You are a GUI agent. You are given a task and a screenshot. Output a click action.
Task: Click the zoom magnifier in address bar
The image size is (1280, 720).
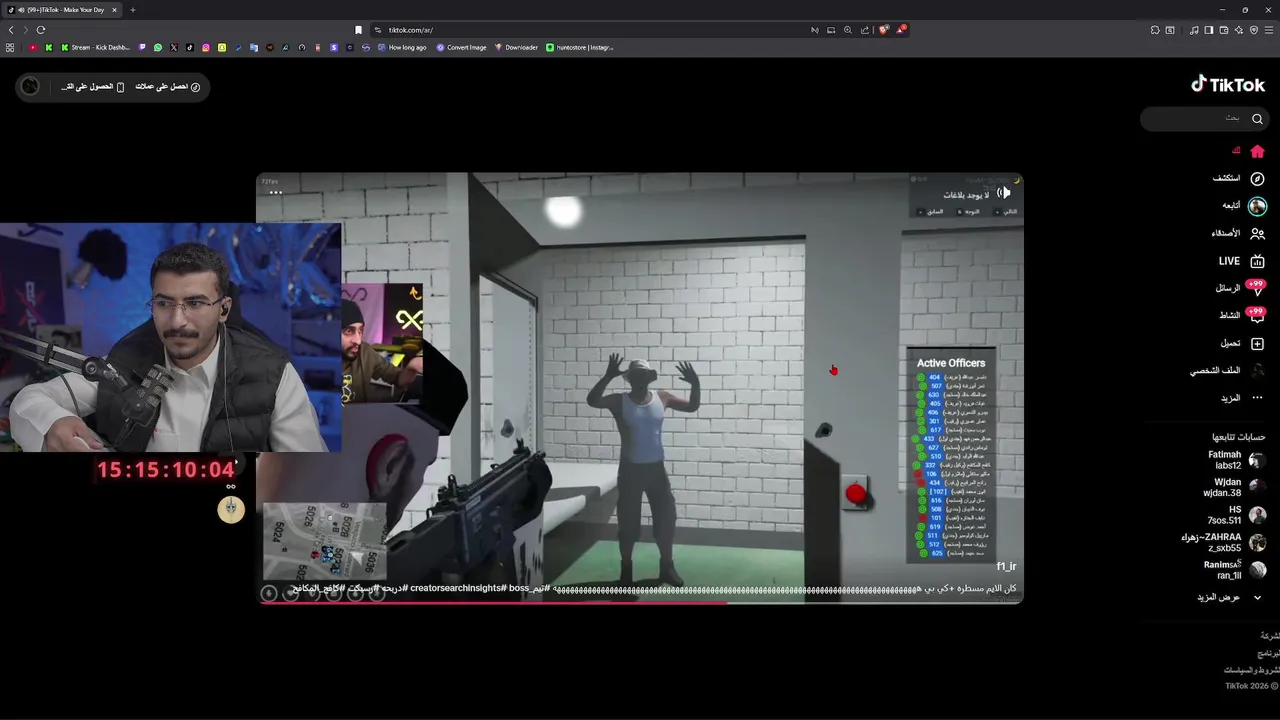(848, 30)
